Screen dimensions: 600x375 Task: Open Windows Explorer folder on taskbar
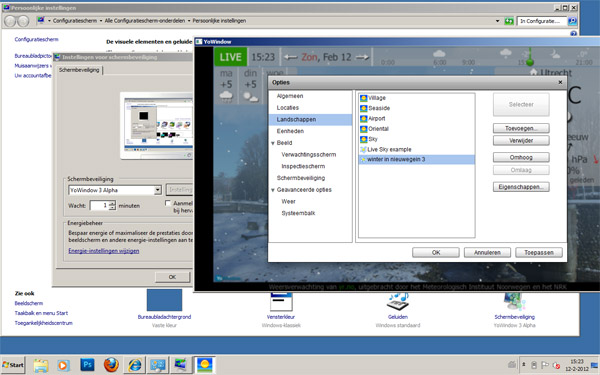point(41,365)
